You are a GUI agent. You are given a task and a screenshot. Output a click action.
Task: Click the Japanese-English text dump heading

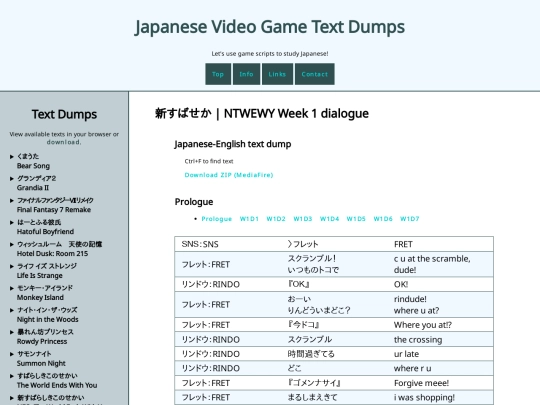233,144
